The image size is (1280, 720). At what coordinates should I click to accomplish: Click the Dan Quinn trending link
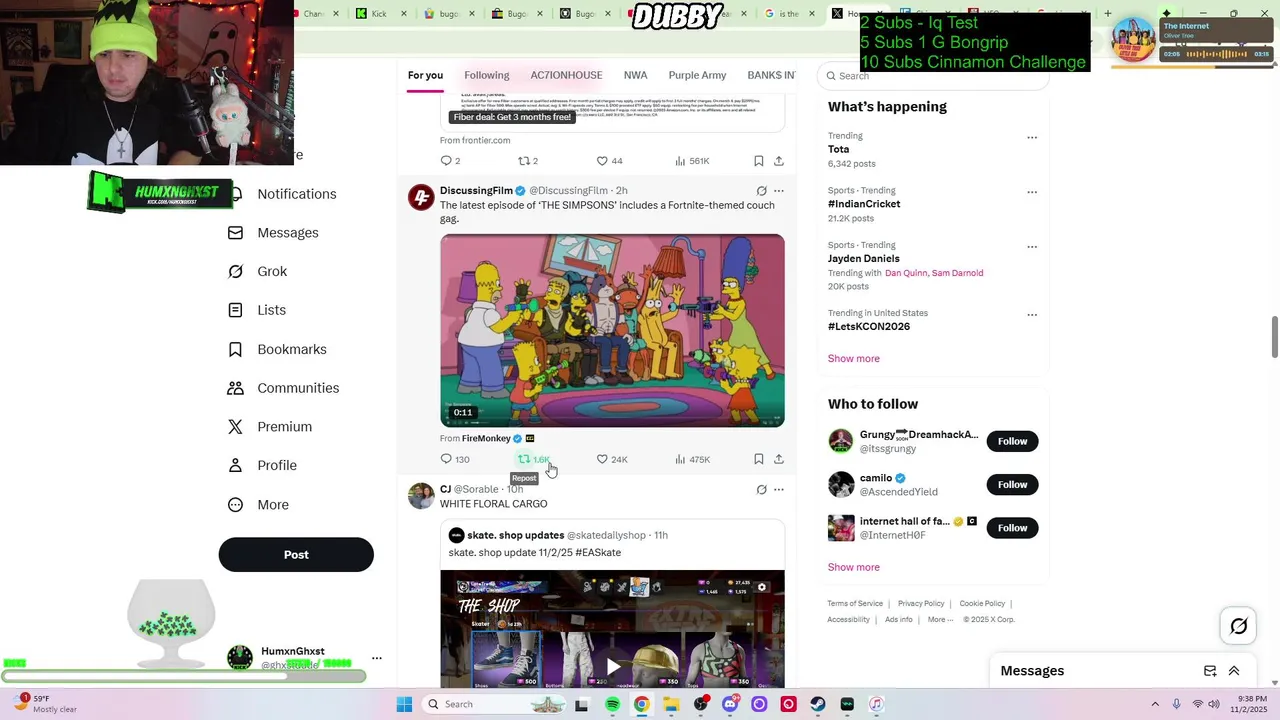pos(906,273)
